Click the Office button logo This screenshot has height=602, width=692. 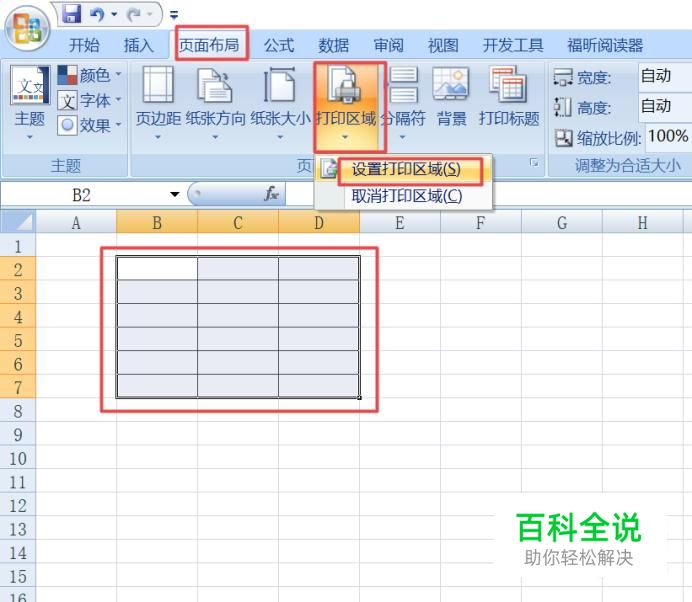(27, 30)
